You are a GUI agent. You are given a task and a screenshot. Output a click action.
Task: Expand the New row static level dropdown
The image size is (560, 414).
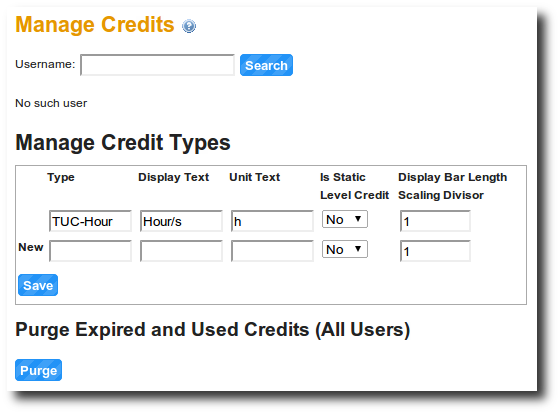[345, 249]
